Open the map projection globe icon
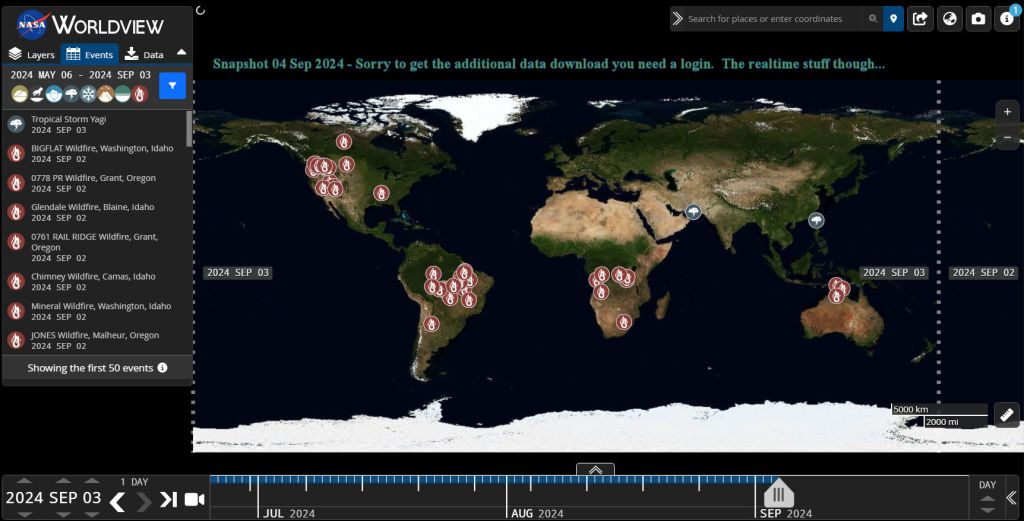This screenshot has height=521, width=1024. [x=949, y=19]
